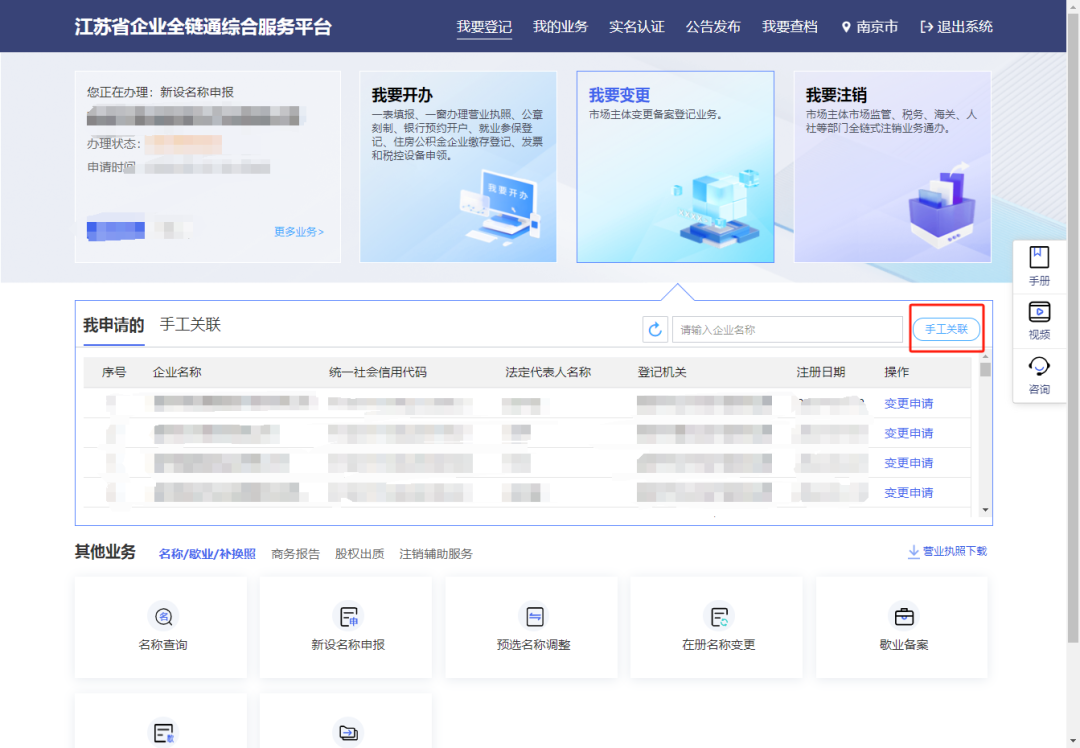
Task: Open 新设名称申报 new name declaration icon
Action: click(x=346, y=617)
